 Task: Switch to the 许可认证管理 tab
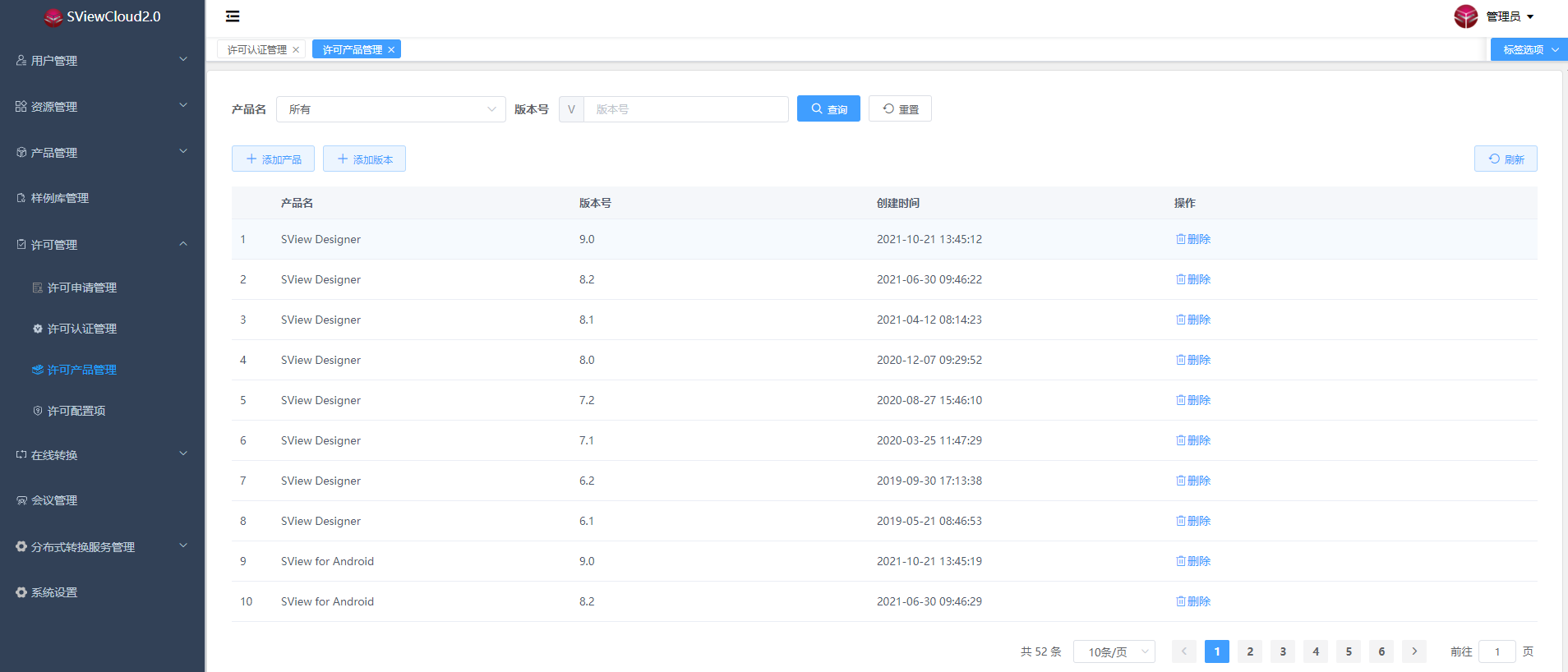(x=257, y=50)
